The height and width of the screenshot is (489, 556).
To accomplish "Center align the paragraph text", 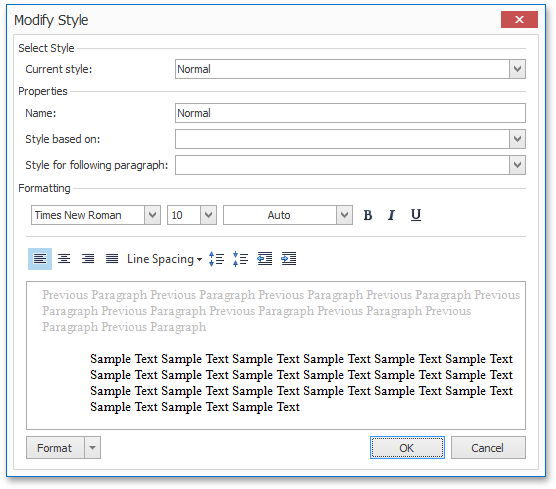I will pyautogui.click(x=64, y=259).
